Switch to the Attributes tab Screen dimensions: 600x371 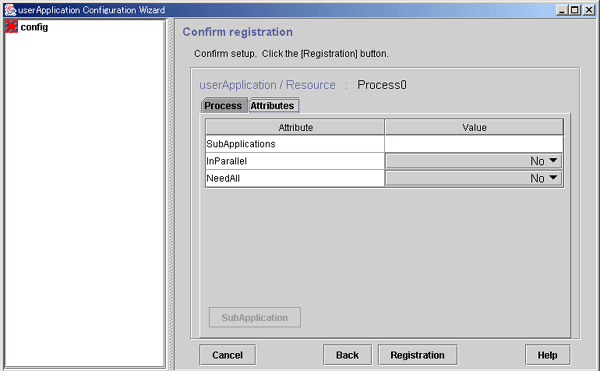point(273,106)
